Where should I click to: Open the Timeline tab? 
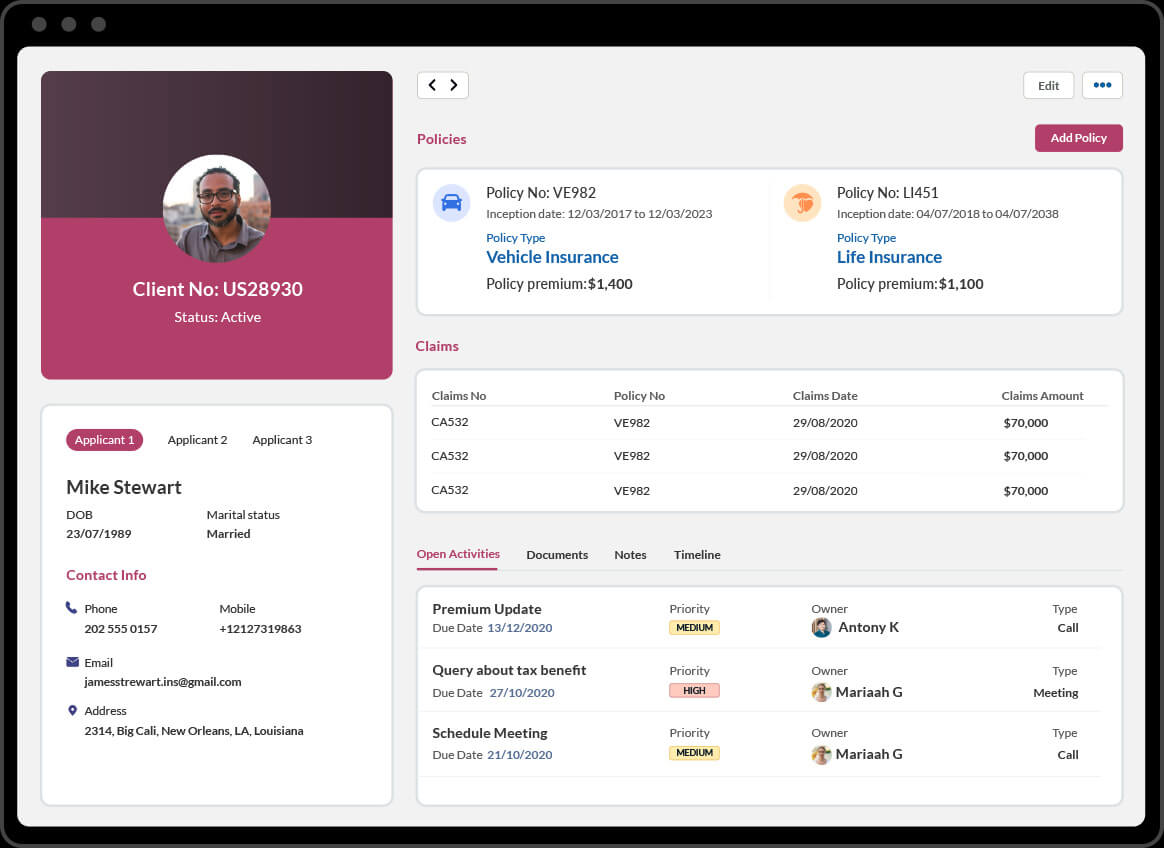pyautogui.click(x=697, y=555)
